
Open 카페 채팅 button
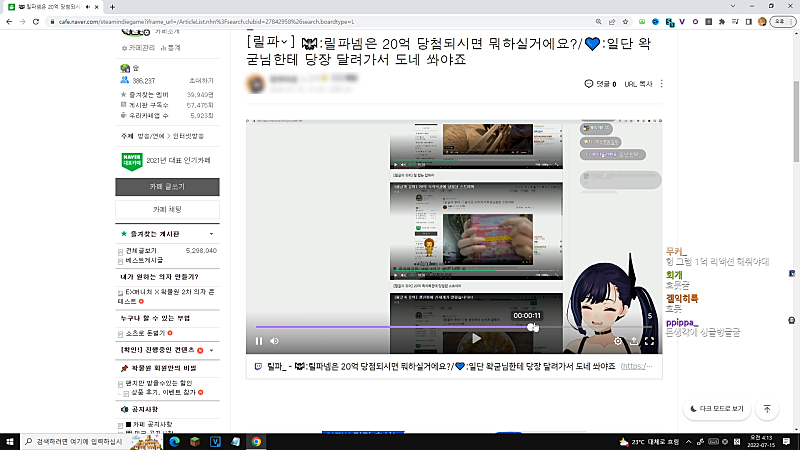(x=167, y=209)
